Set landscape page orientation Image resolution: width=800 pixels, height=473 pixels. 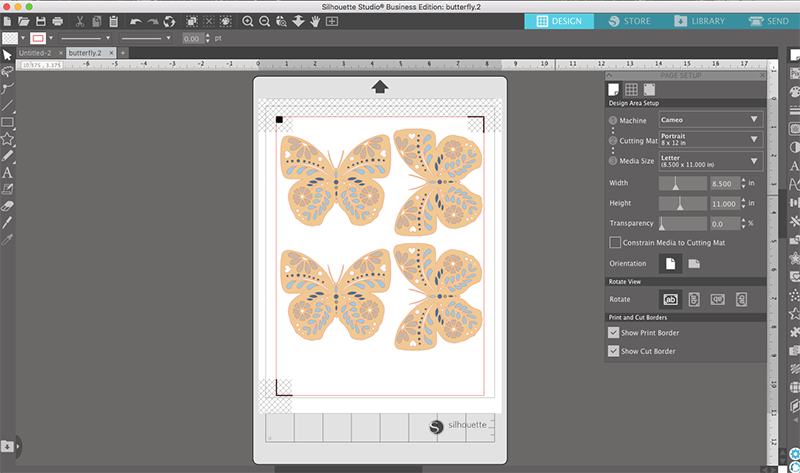click(x=694, y=263)
